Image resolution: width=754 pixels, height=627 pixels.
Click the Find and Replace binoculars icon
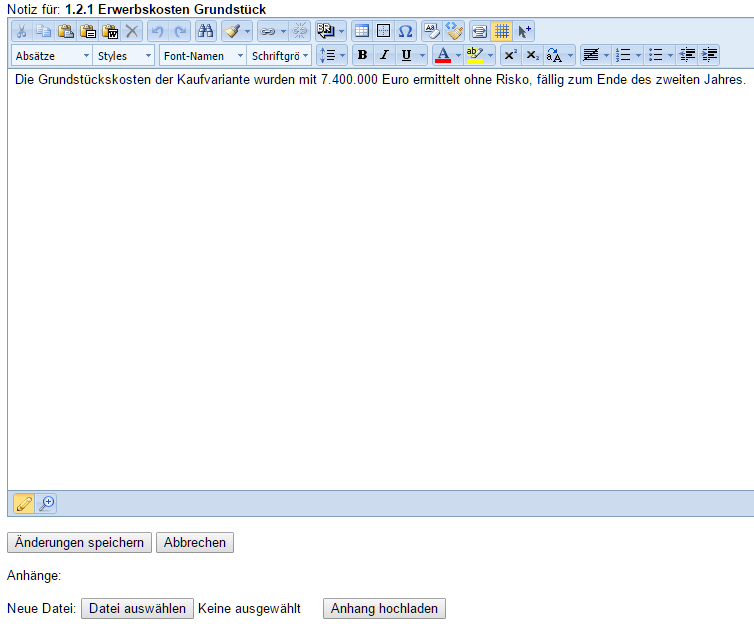(205, 31)
